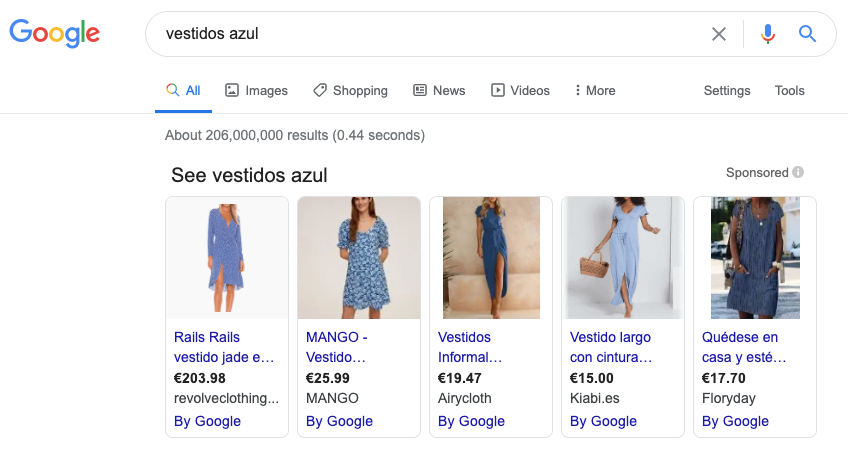Click By Google under Airycloth listing
The image size is (848, 457).
471,421
